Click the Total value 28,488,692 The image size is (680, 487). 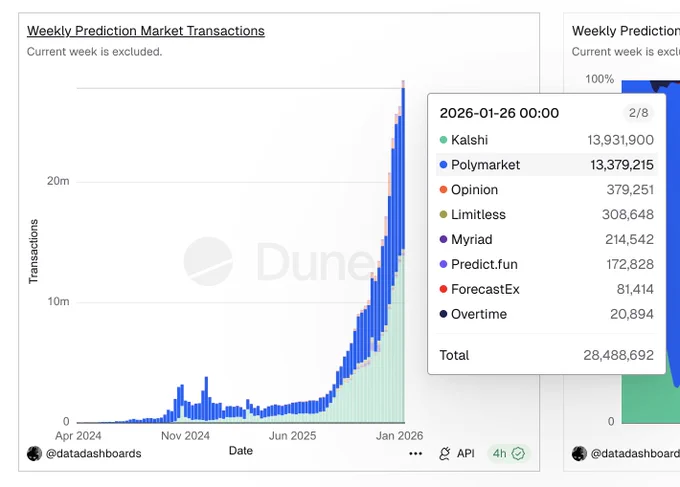click(x=618, y=355)
